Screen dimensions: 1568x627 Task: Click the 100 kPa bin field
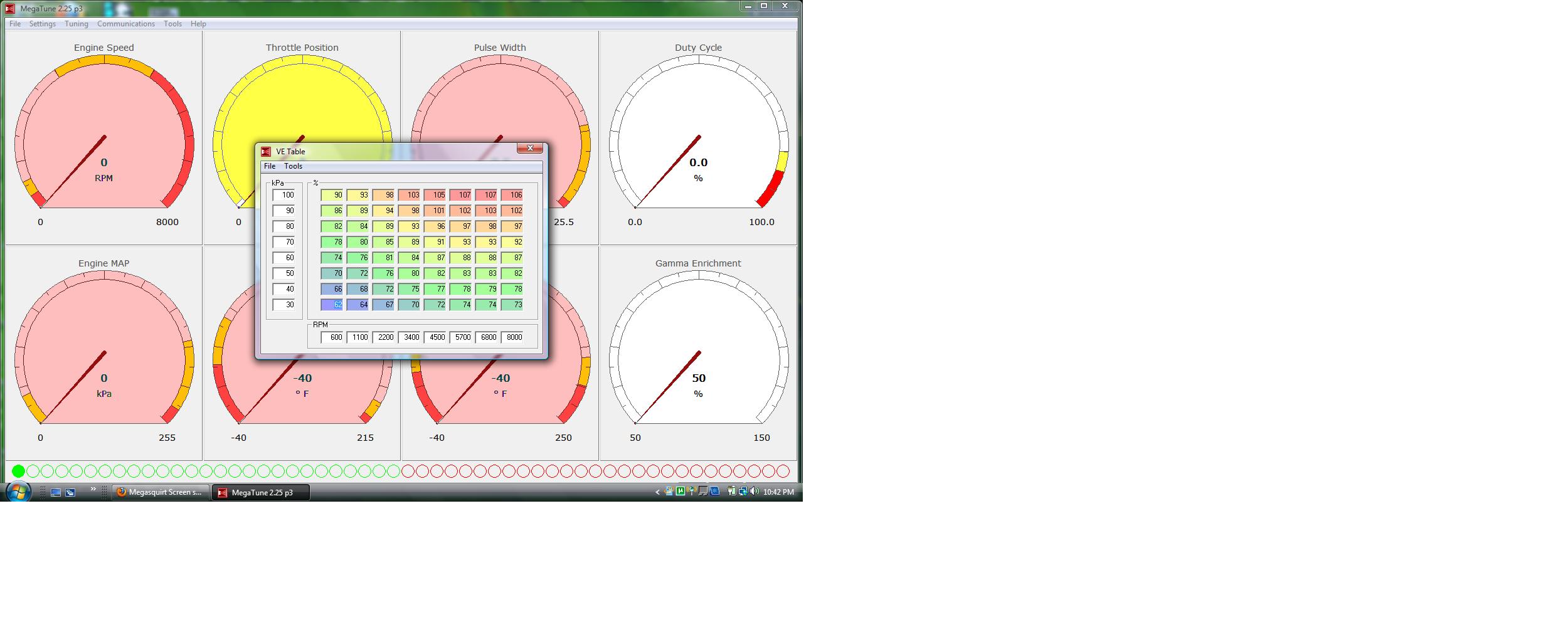tap(283, 195)
